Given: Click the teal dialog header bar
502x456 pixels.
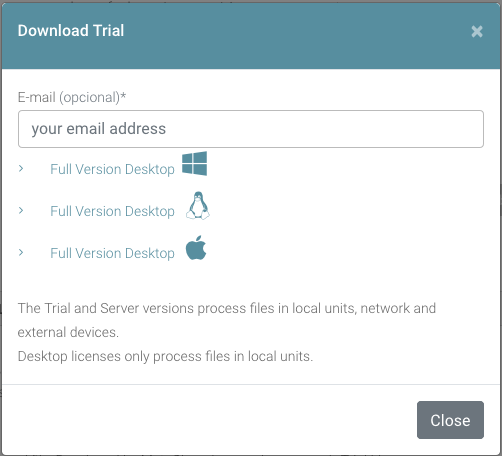Looking at the screenshot, I should pyautogui.click(x=251, y=36).
